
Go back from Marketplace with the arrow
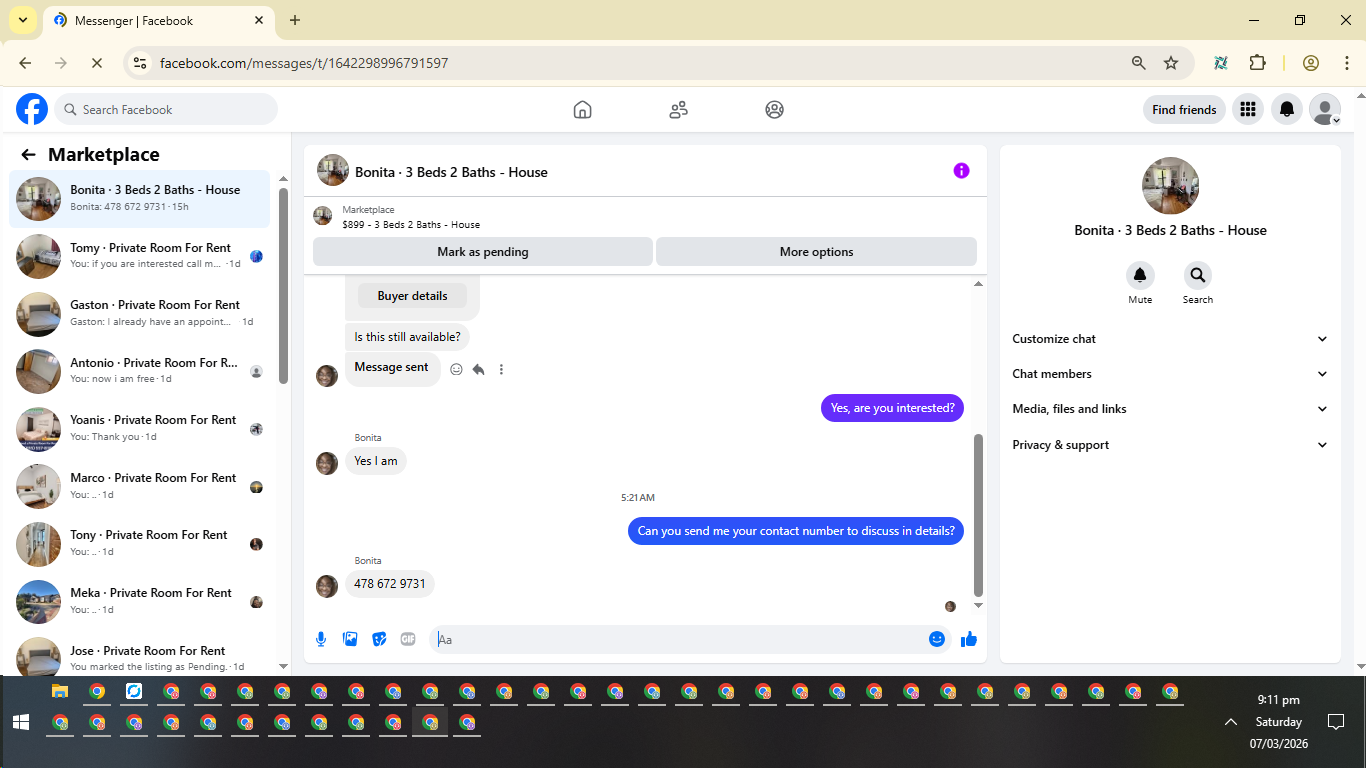(28, 155)
